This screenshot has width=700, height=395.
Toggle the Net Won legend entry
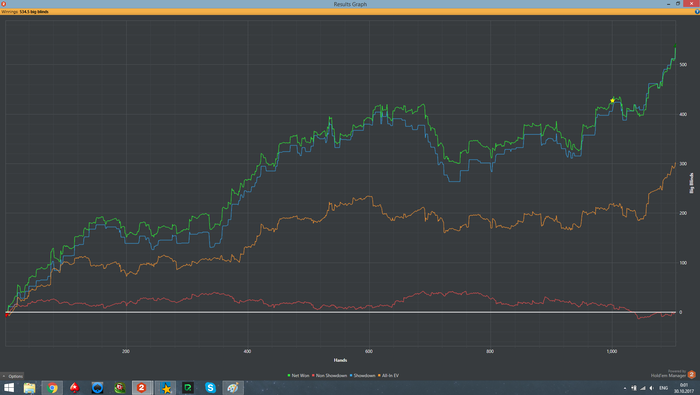click(299, 375)
